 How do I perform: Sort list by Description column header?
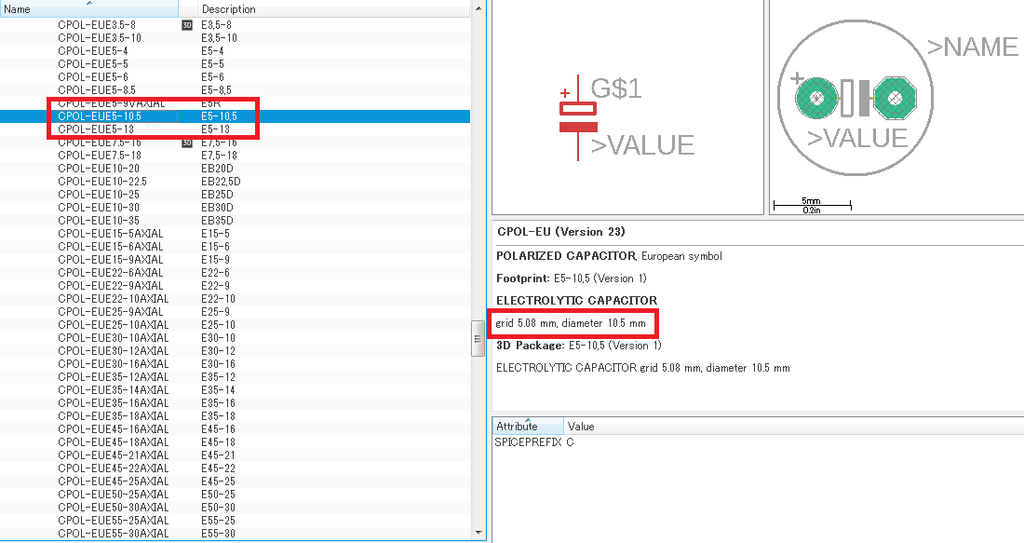334,8
